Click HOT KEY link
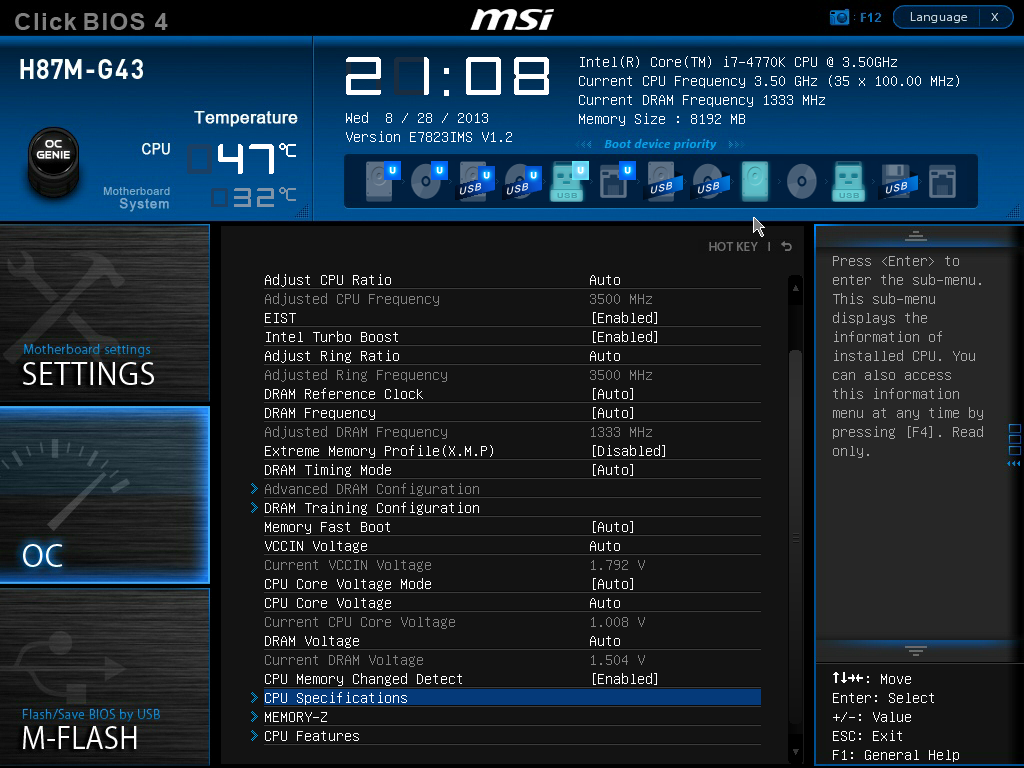Screen dimensions: 1024x768 pyautogui.click(x=733, y=247)
